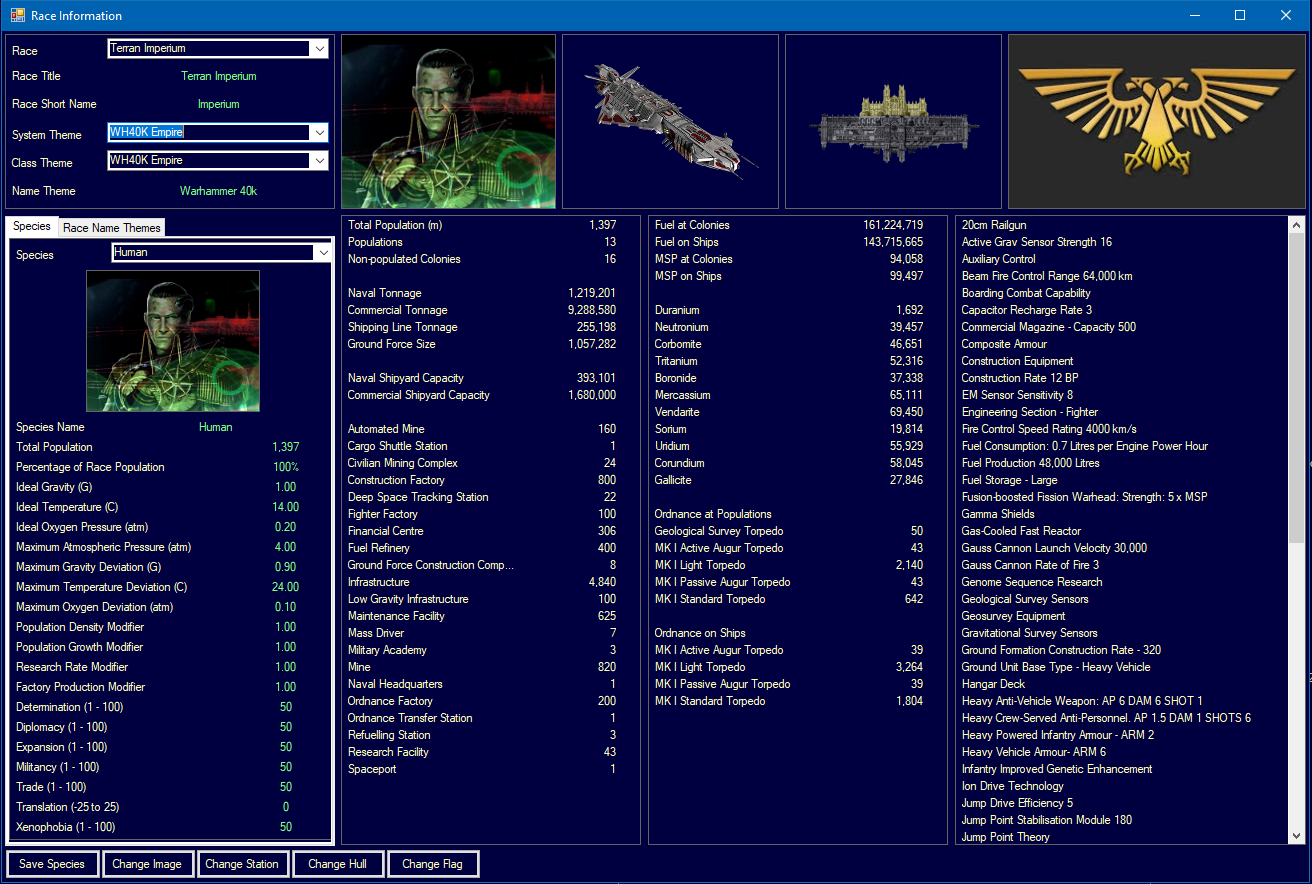Viewport: 1312px width, 884px height.
Task: Click the space station image
Action: (x=893, y=121)
